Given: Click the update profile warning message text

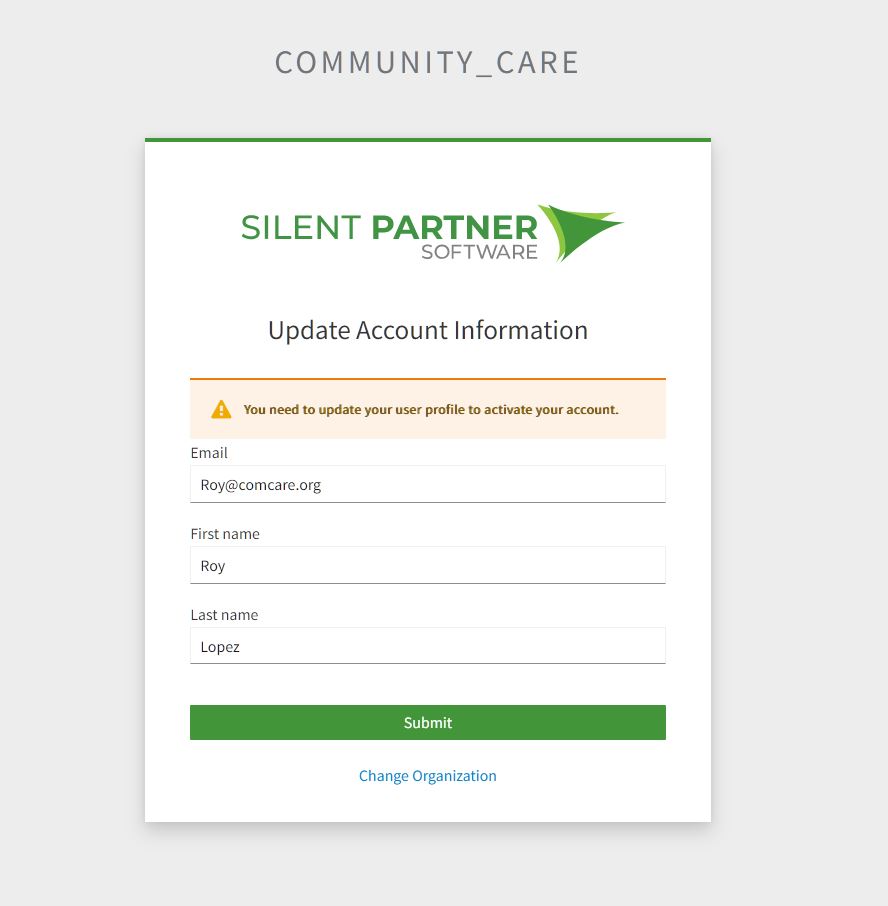Looking at the screenshot, I should coord(431,410).
